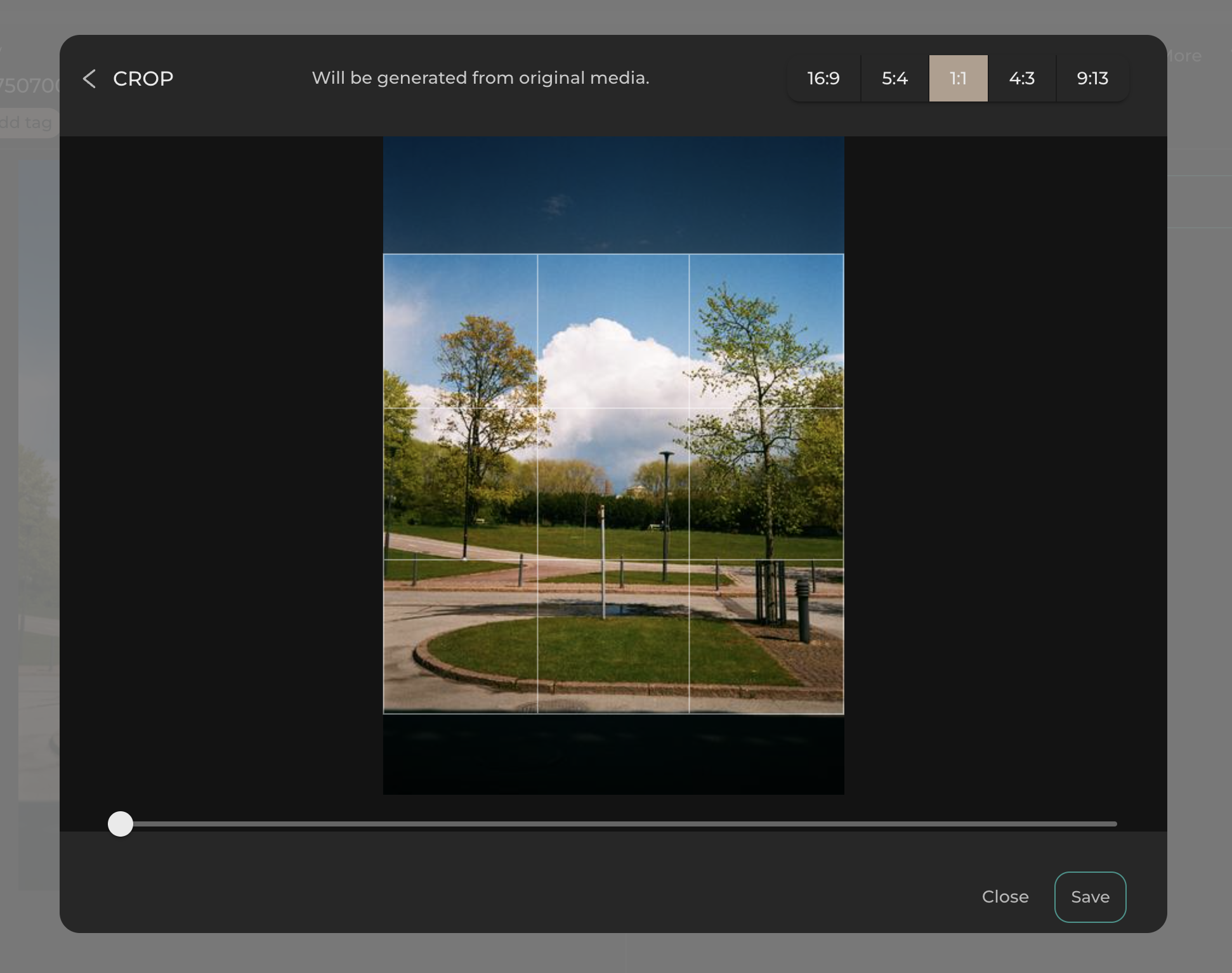The image size is (1232, 973).
Task: Click the center cell of the crop grid
Action: [x=613, y=483]
